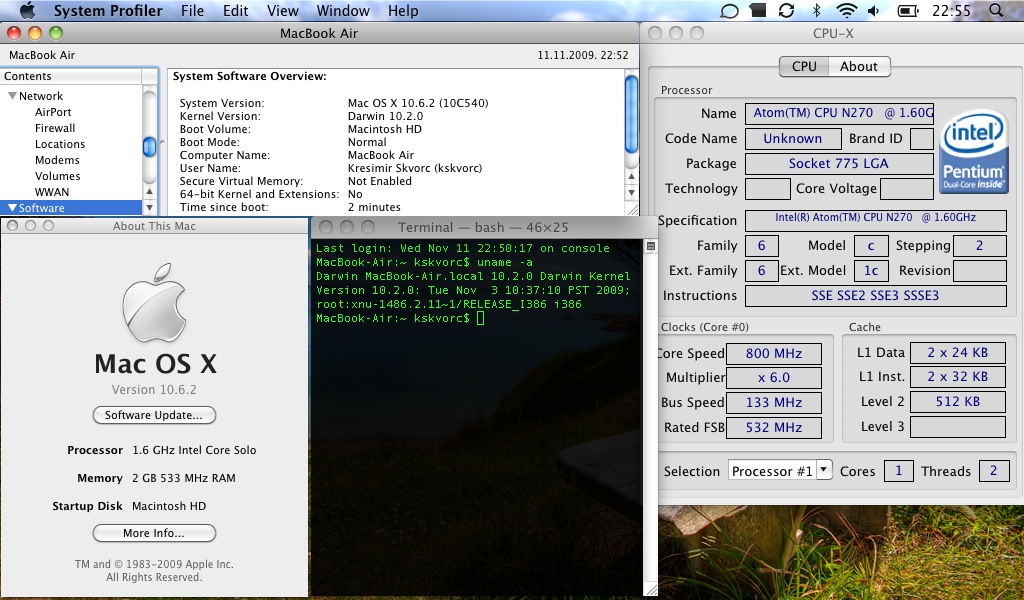Switch to the About tab in CPU-X
The image size is (1024, 600).
[859, 66]
